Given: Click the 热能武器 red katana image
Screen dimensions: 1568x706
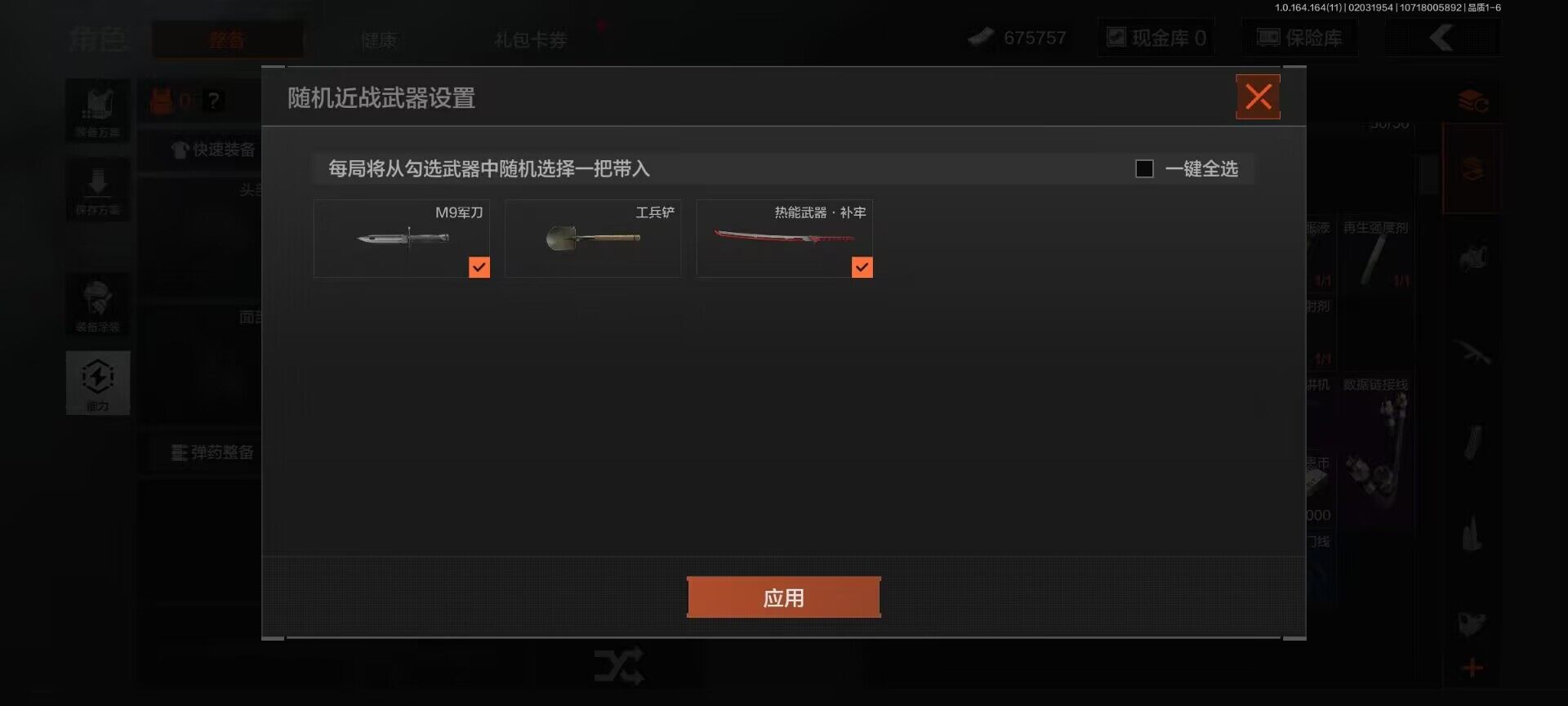Looking at the screenshot, I should coord(784,237).
